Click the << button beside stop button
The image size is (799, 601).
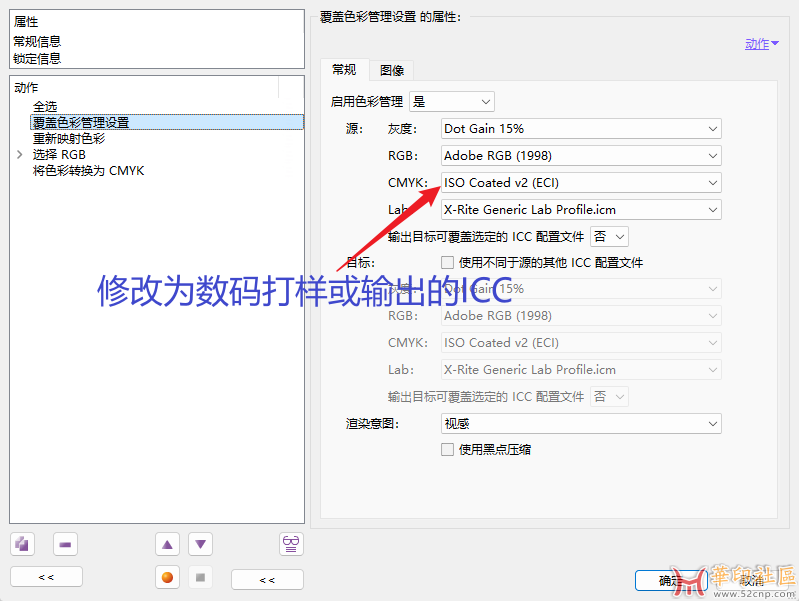[267, 580]
